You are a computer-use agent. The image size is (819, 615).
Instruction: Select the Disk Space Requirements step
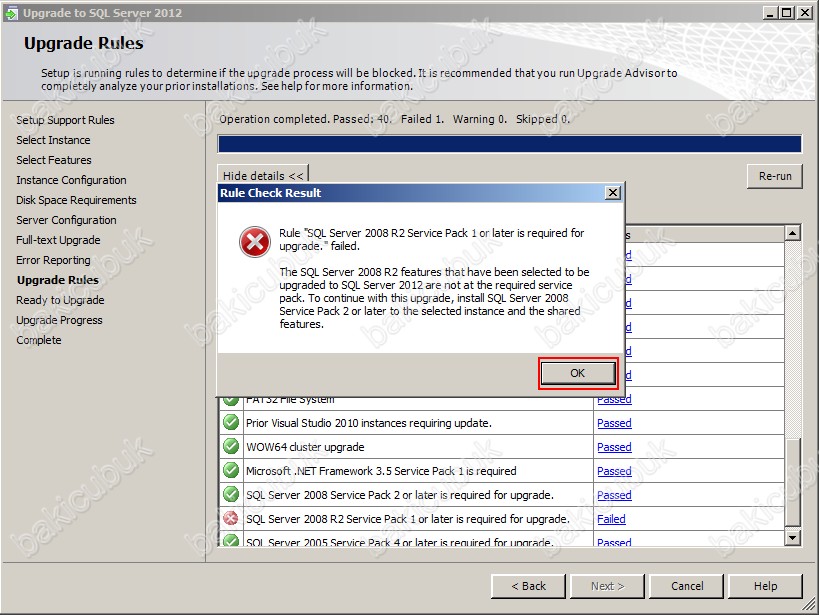pos(76,200)
